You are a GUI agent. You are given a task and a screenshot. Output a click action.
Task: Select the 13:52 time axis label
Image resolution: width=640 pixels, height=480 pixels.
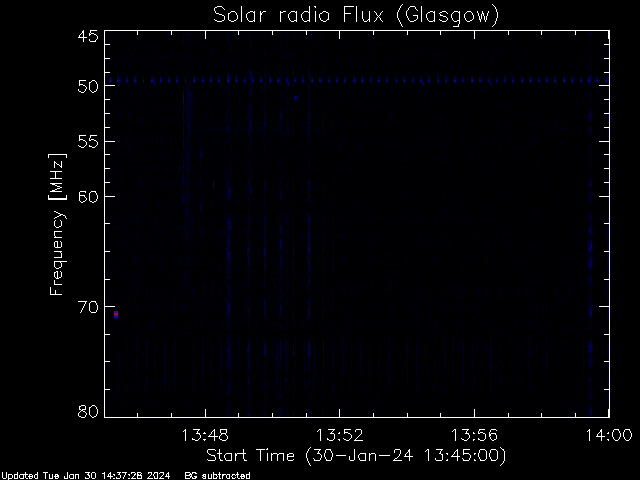coord(340,435)
